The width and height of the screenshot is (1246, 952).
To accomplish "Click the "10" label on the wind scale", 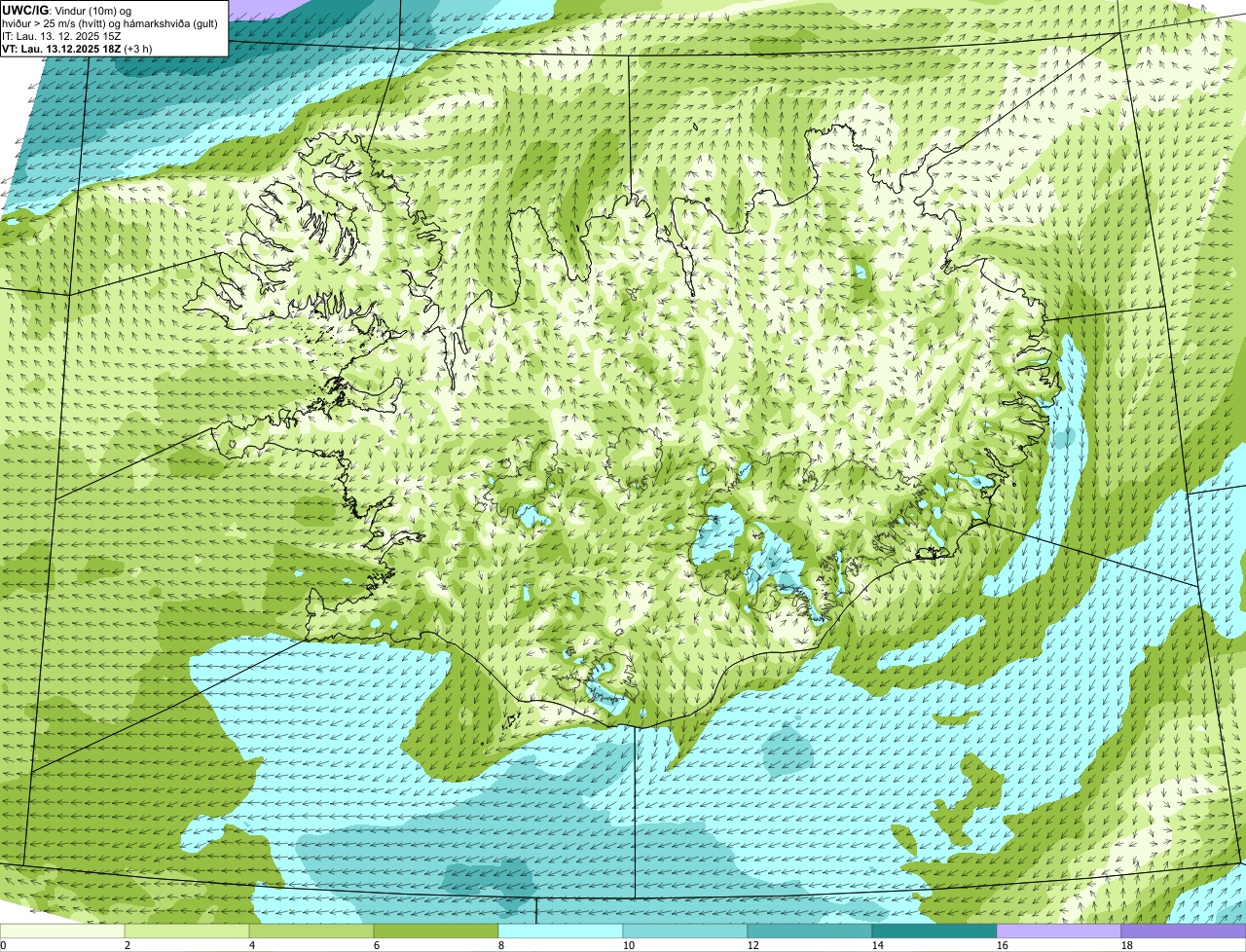I will pos(629,945).
